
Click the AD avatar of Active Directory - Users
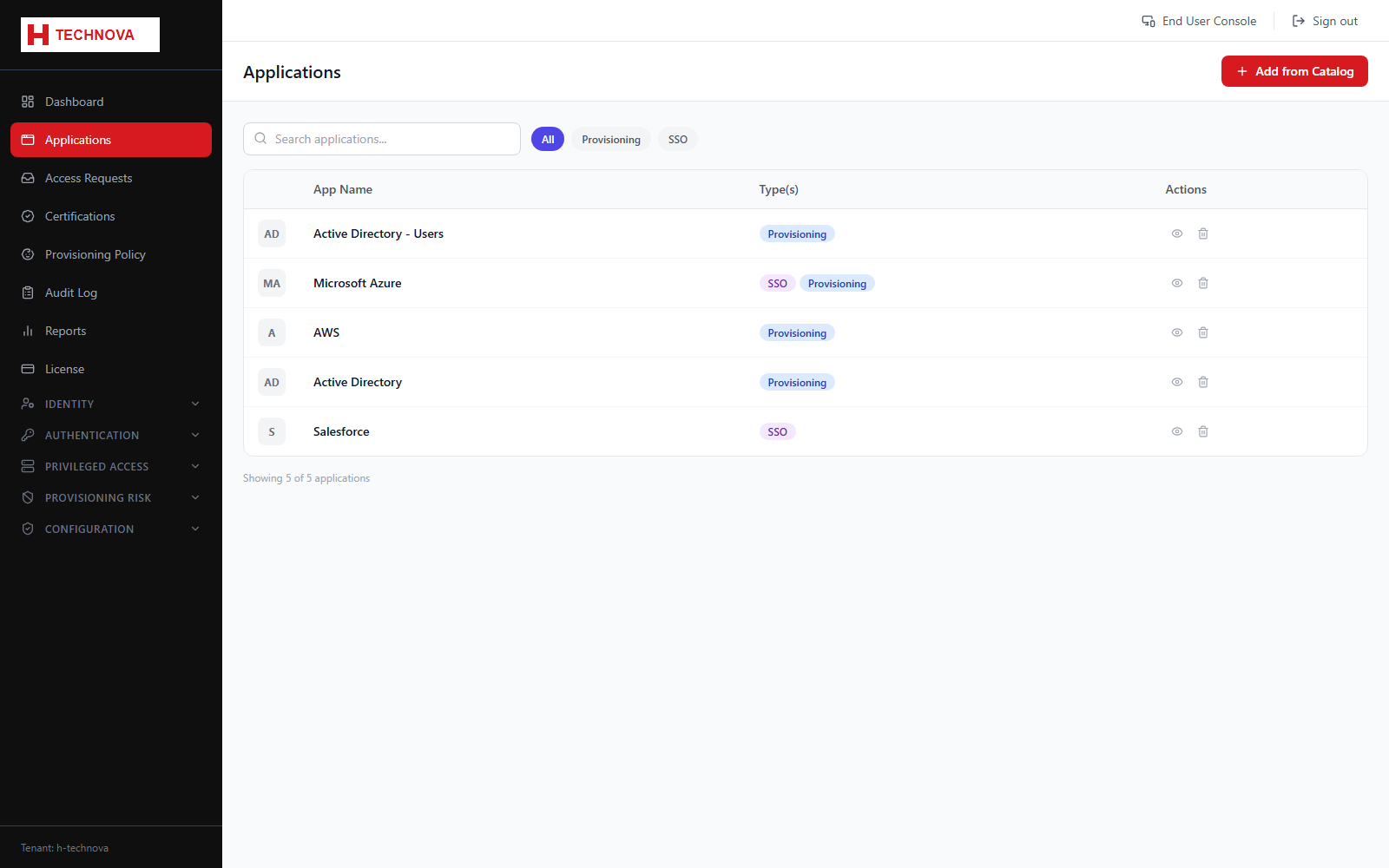point(272,233)
